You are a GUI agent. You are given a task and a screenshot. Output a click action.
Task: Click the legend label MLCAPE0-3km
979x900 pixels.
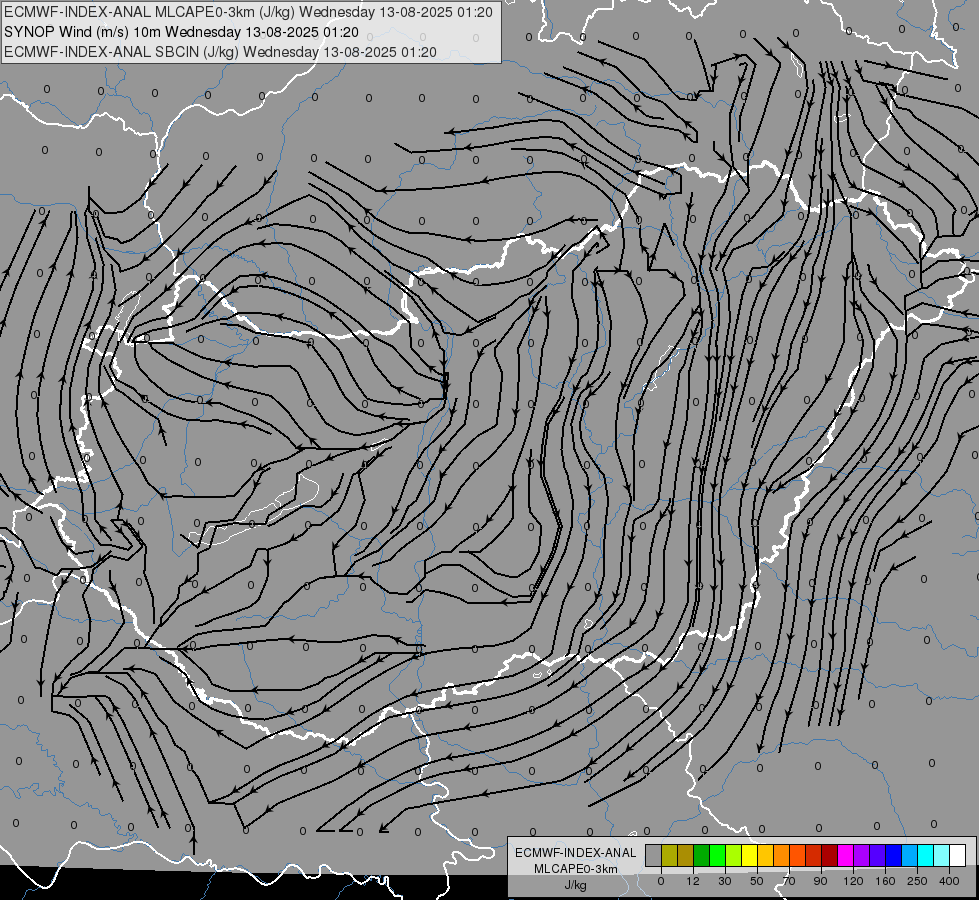(x=576, y=869)
